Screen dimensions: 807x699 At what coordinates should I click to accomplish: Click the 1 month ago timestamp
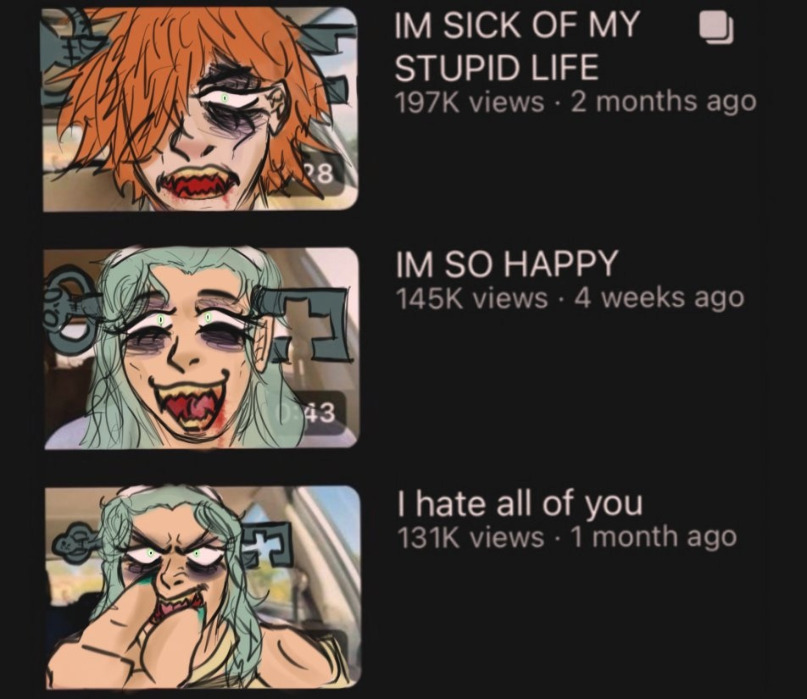click(x=654, y=537)
